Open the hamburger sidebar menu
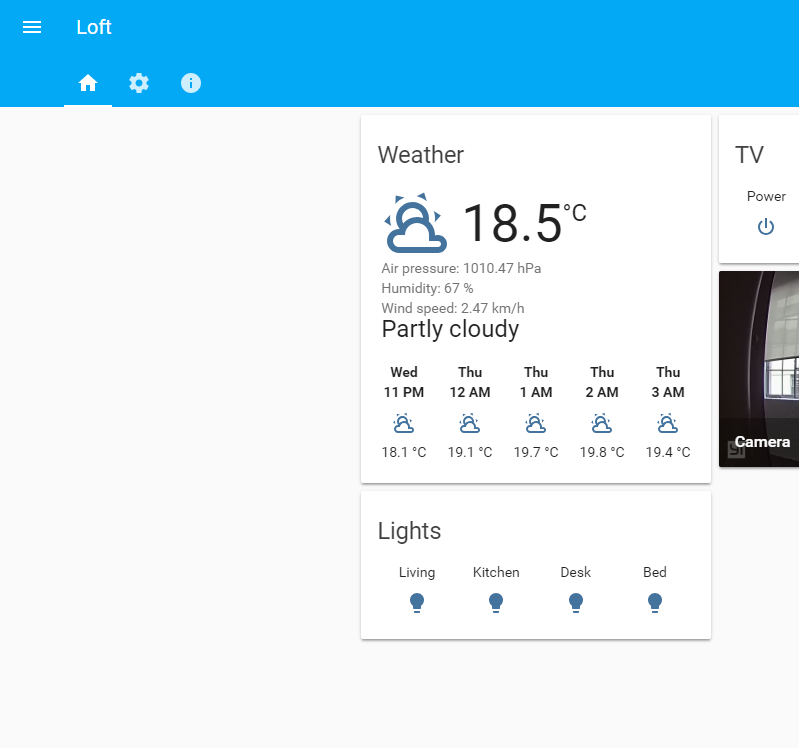Viewport: 799px width, 748px height. 32,27
